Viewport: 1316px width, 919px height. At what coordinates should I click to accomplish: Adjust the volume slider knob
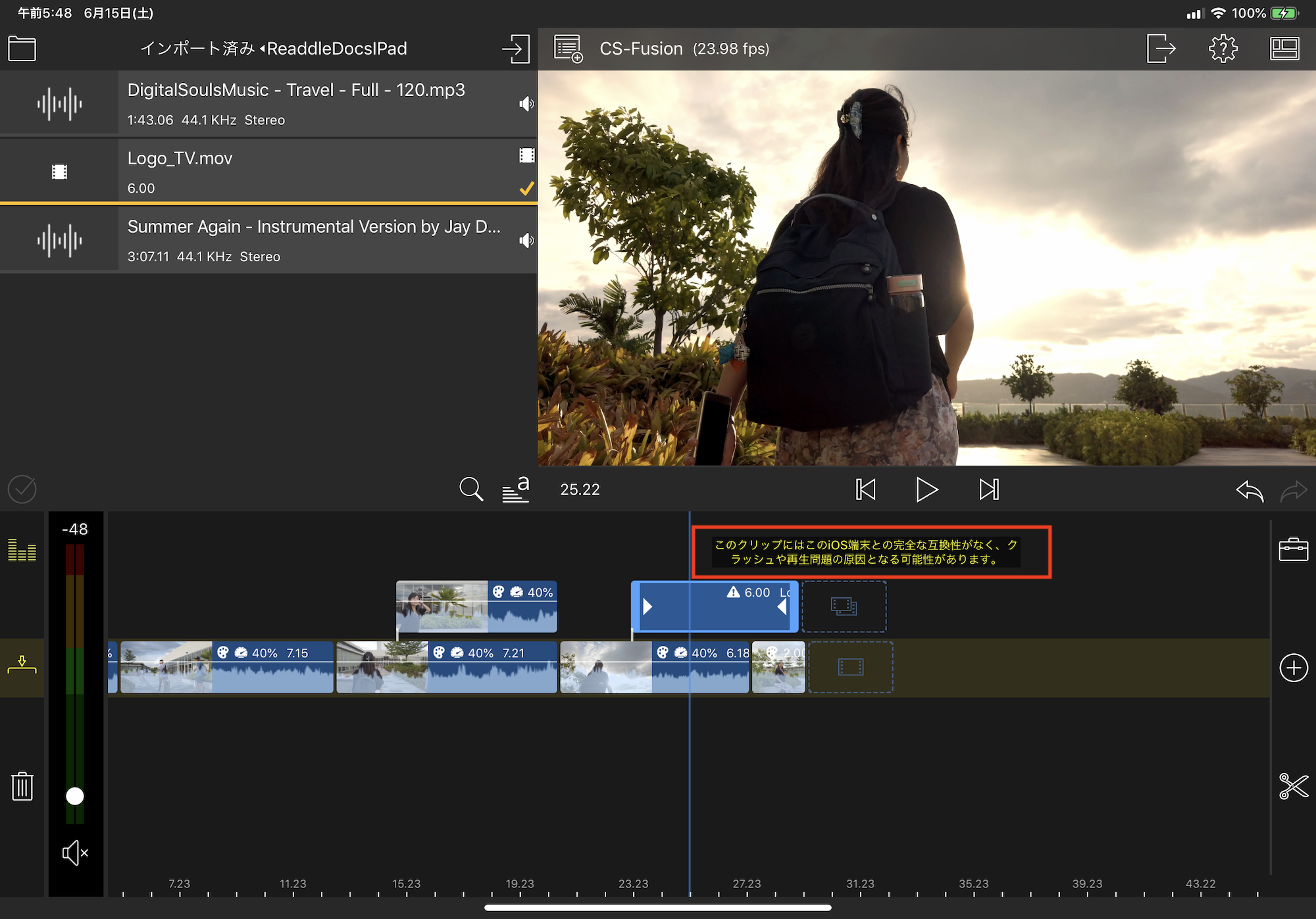[75, 796]
